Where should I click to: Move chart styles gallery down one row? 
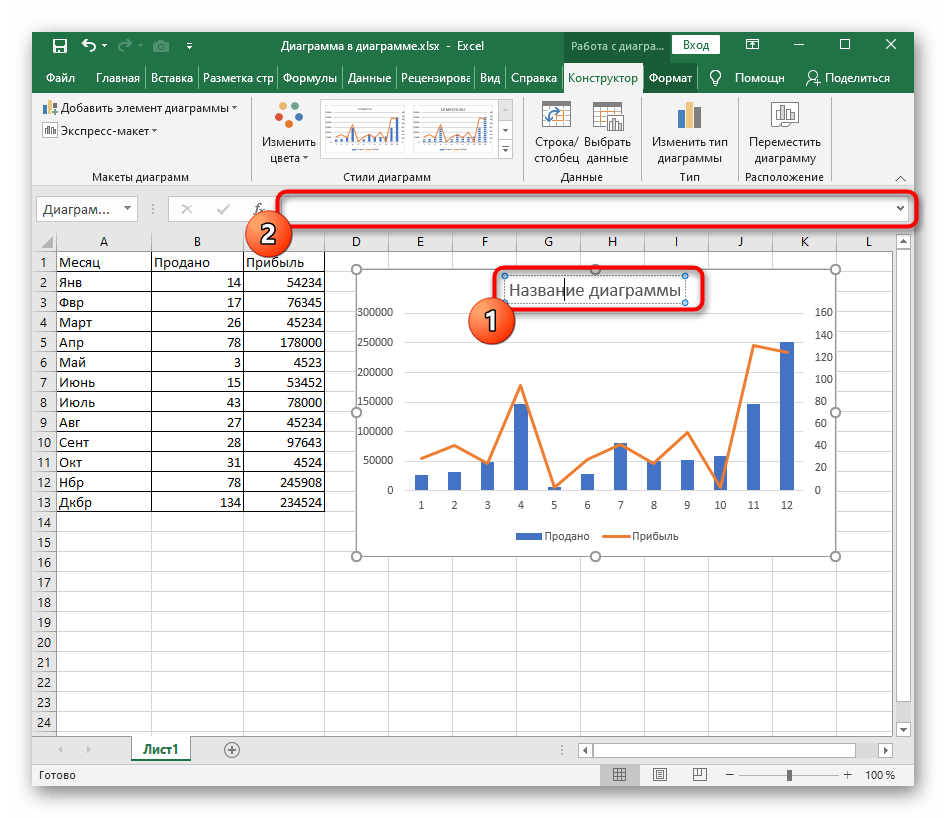click(506, 130)
